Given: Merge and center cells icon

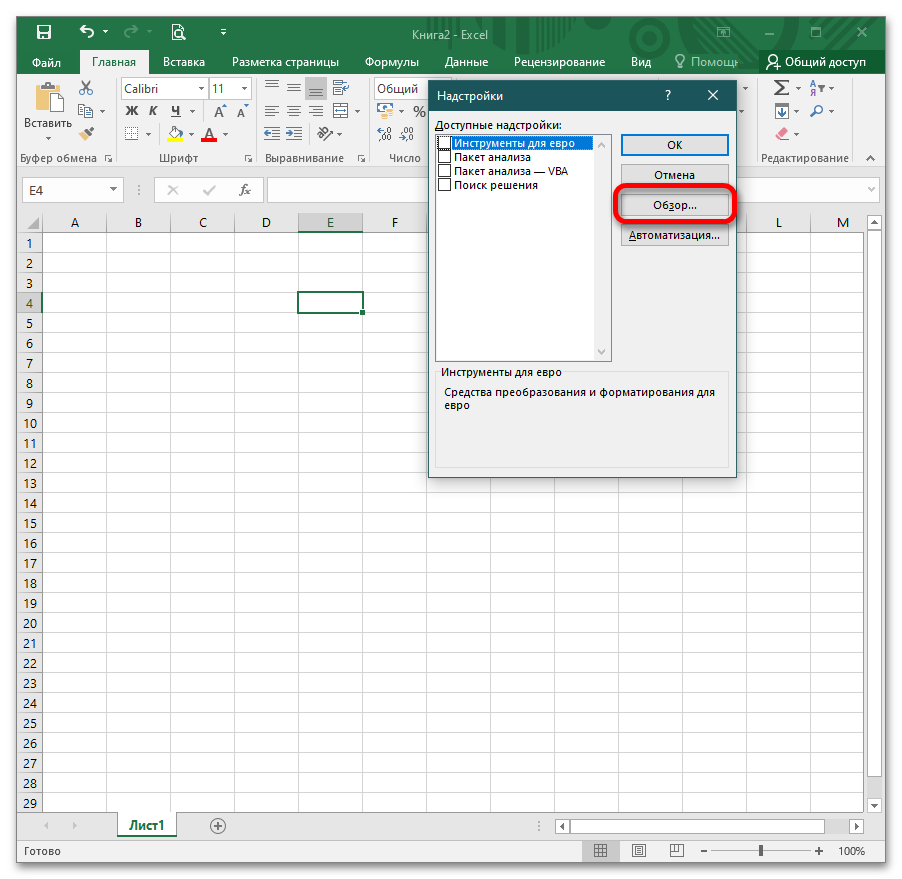Looking at the screenshot, I should click(x=341, y=111).
